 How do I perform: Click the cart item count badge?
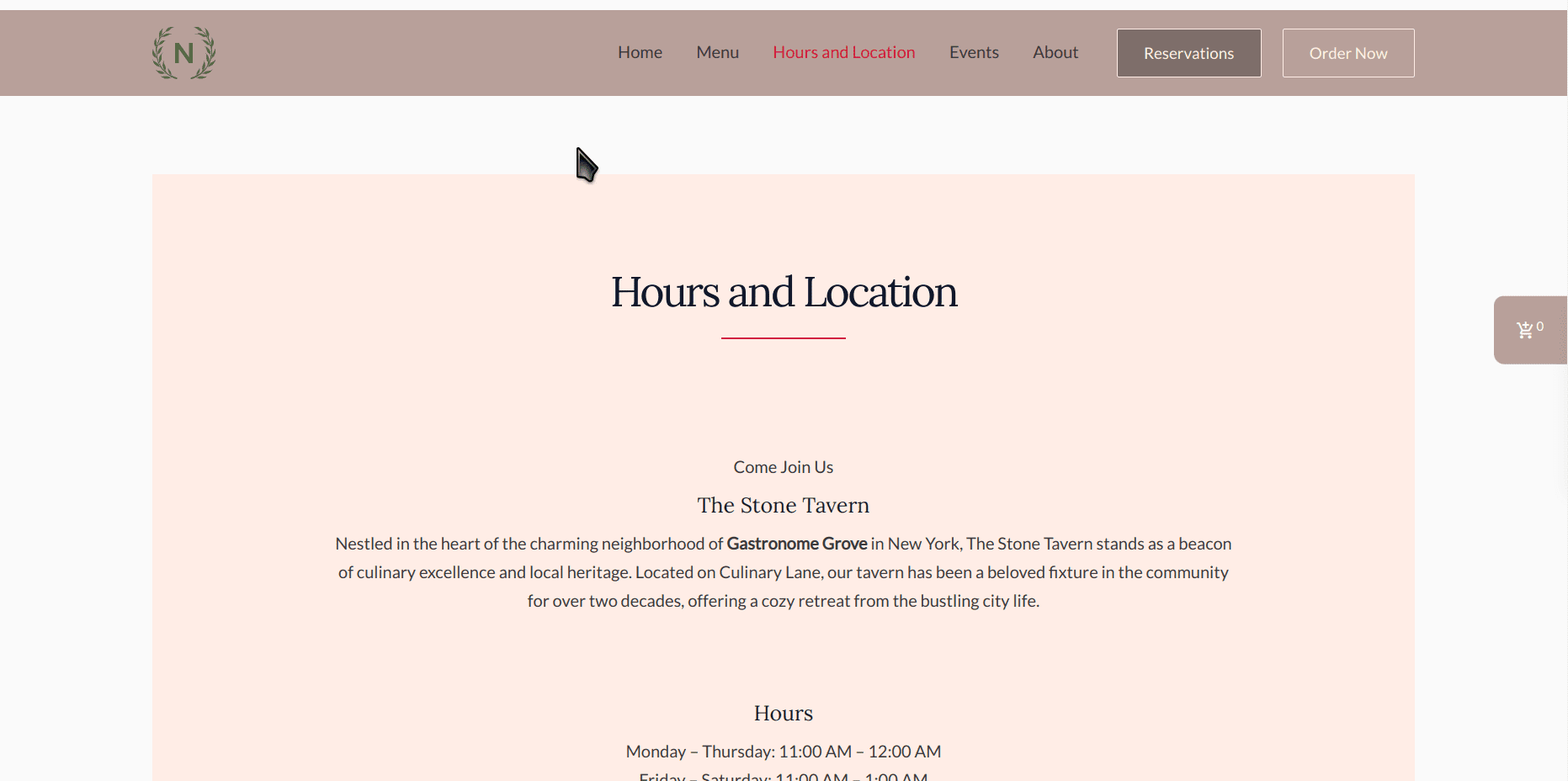(x=1540, y=327)
